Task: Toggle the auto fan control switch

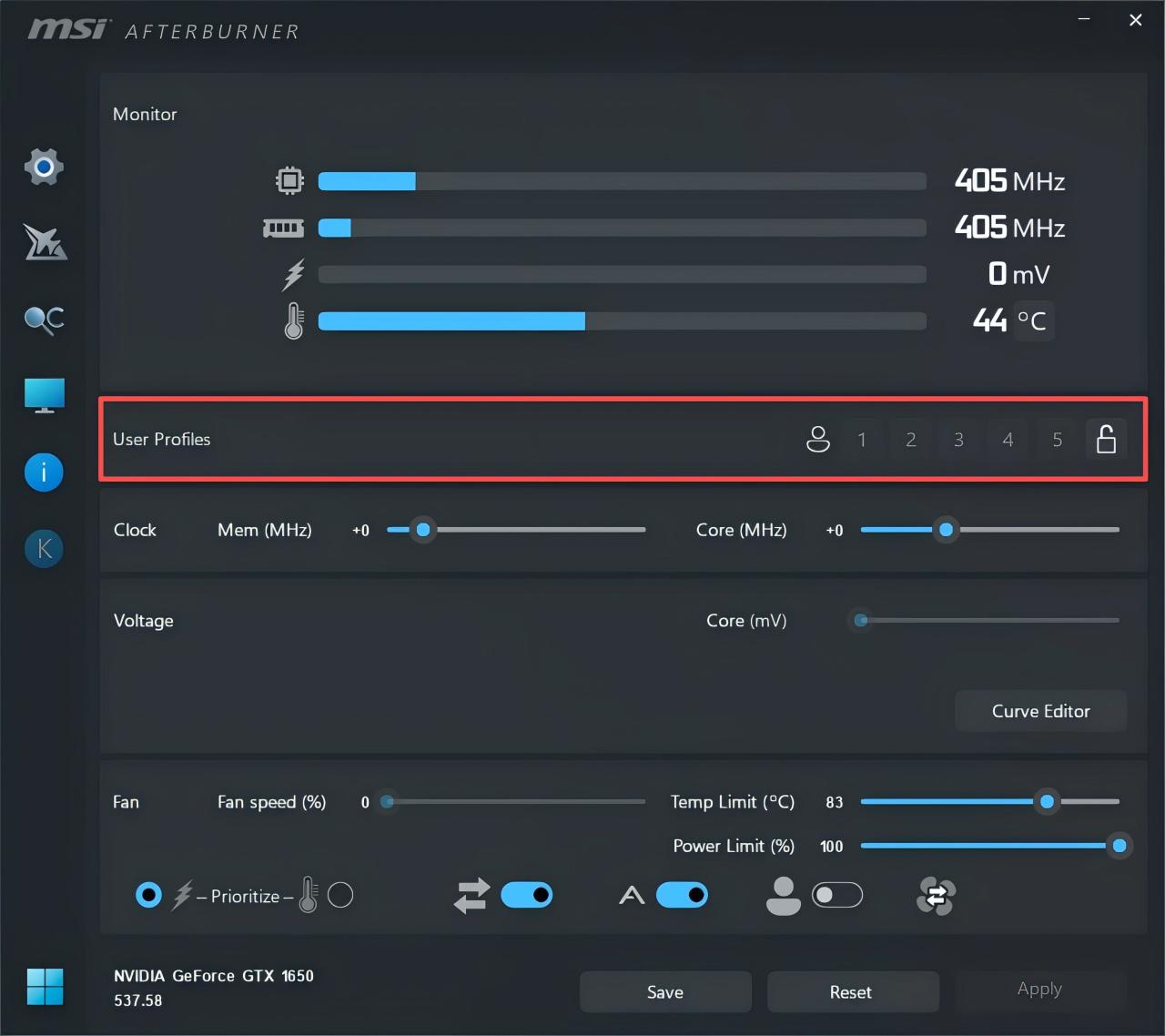Action: point(682,896)
